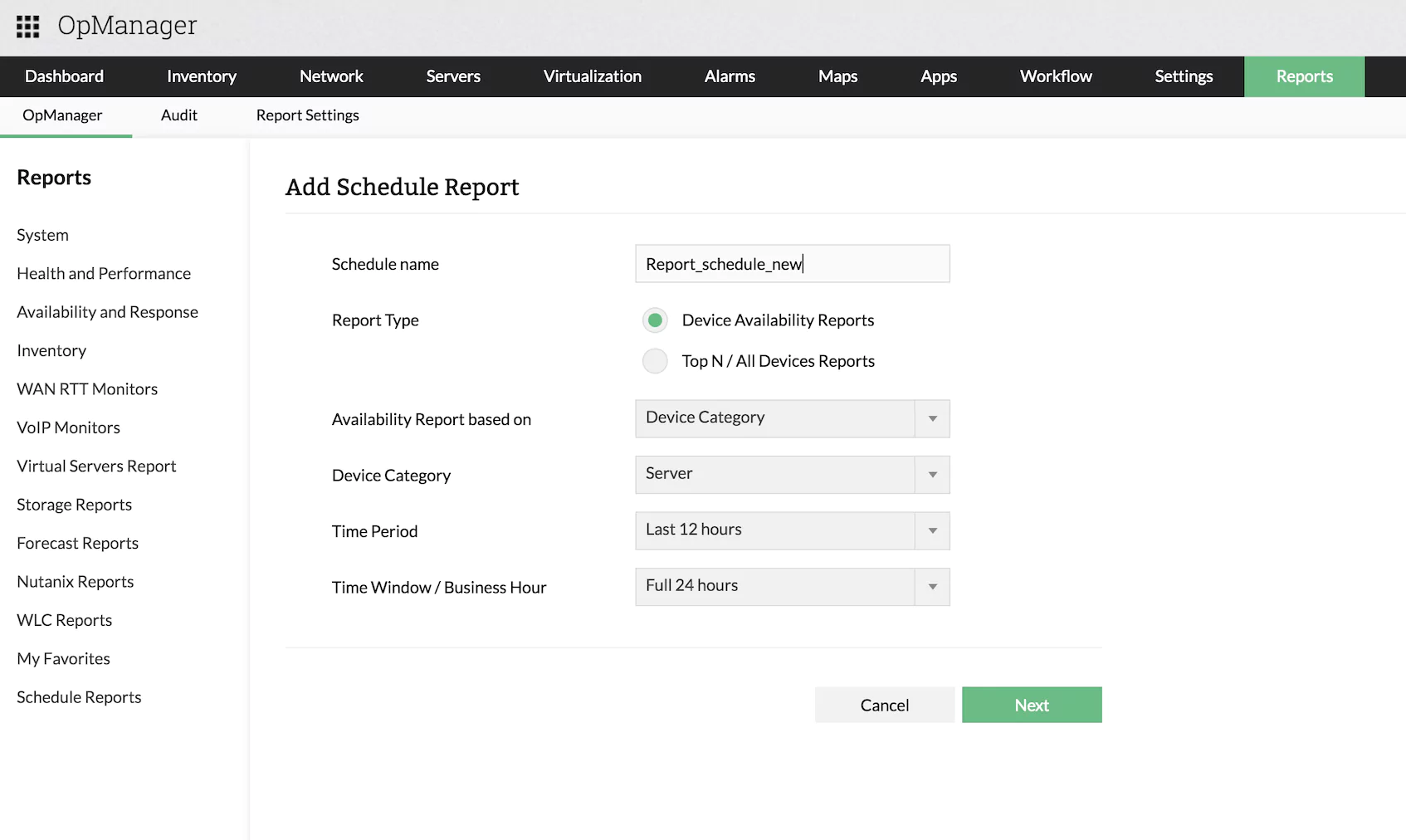Open My Favorites in sidebar

pos(63,659)
